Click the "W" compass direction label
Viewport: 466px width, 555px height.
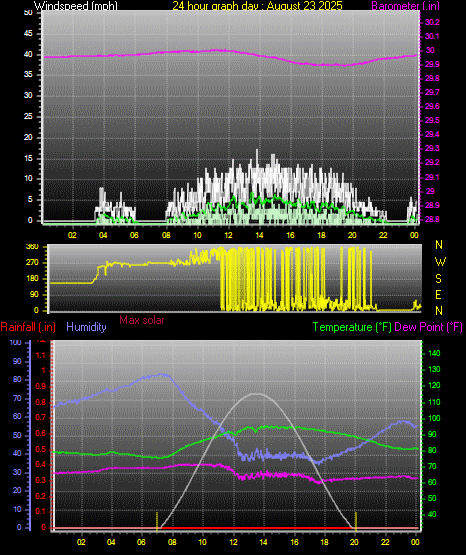click(440, 262)
